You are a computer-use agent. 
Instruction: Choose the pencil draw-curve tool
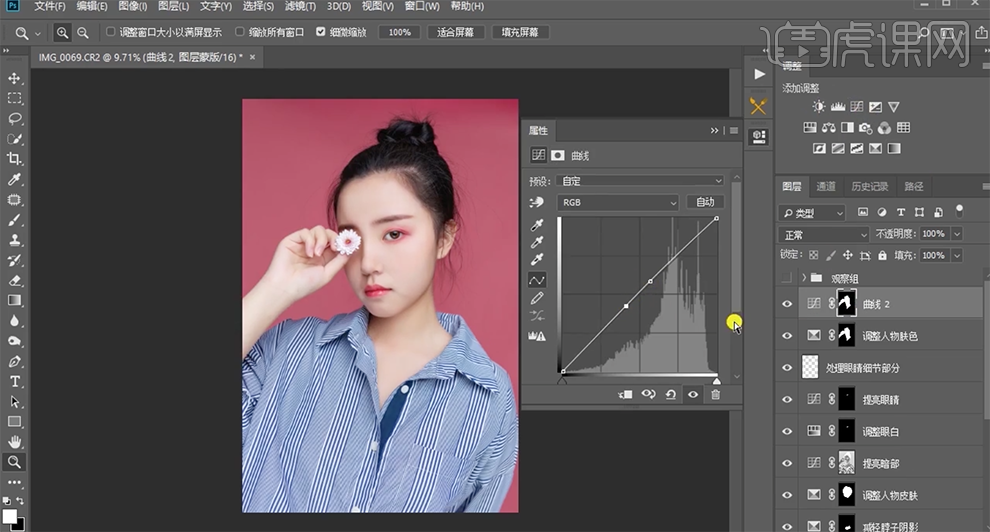tap(537, 298)
